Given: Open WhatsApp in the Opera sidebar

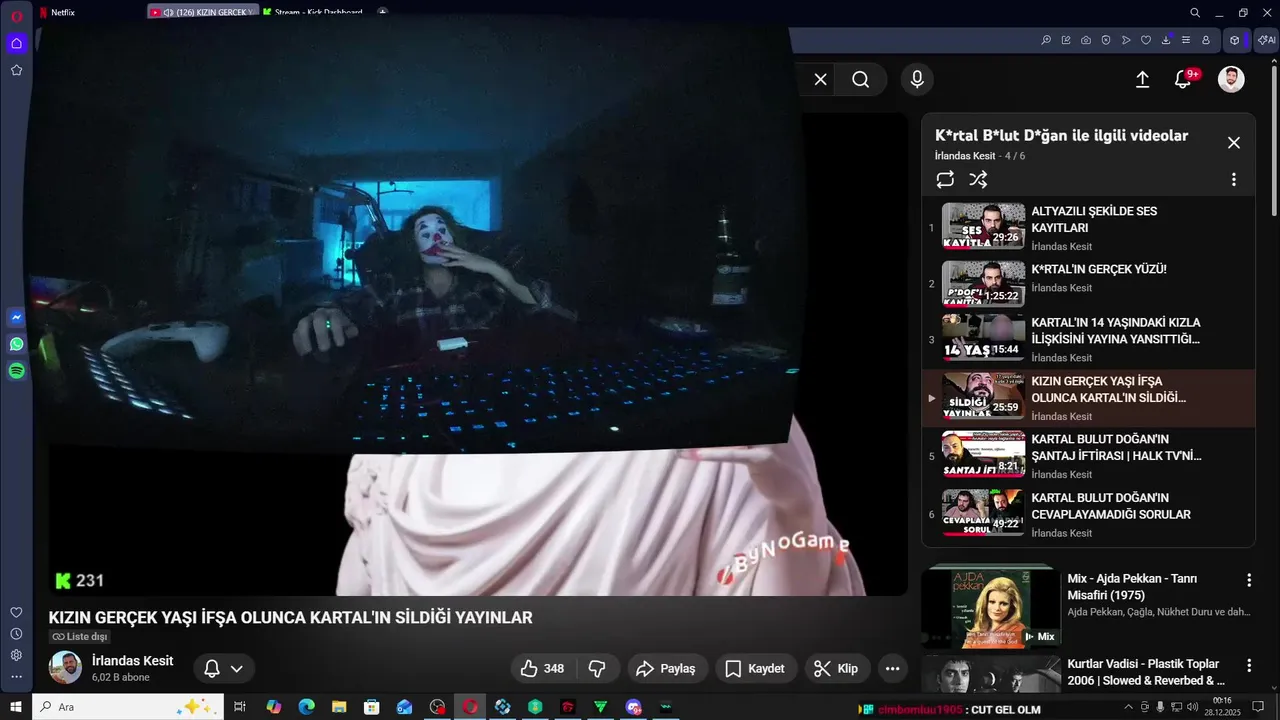Looking at the screenshot, I should 16,344.
